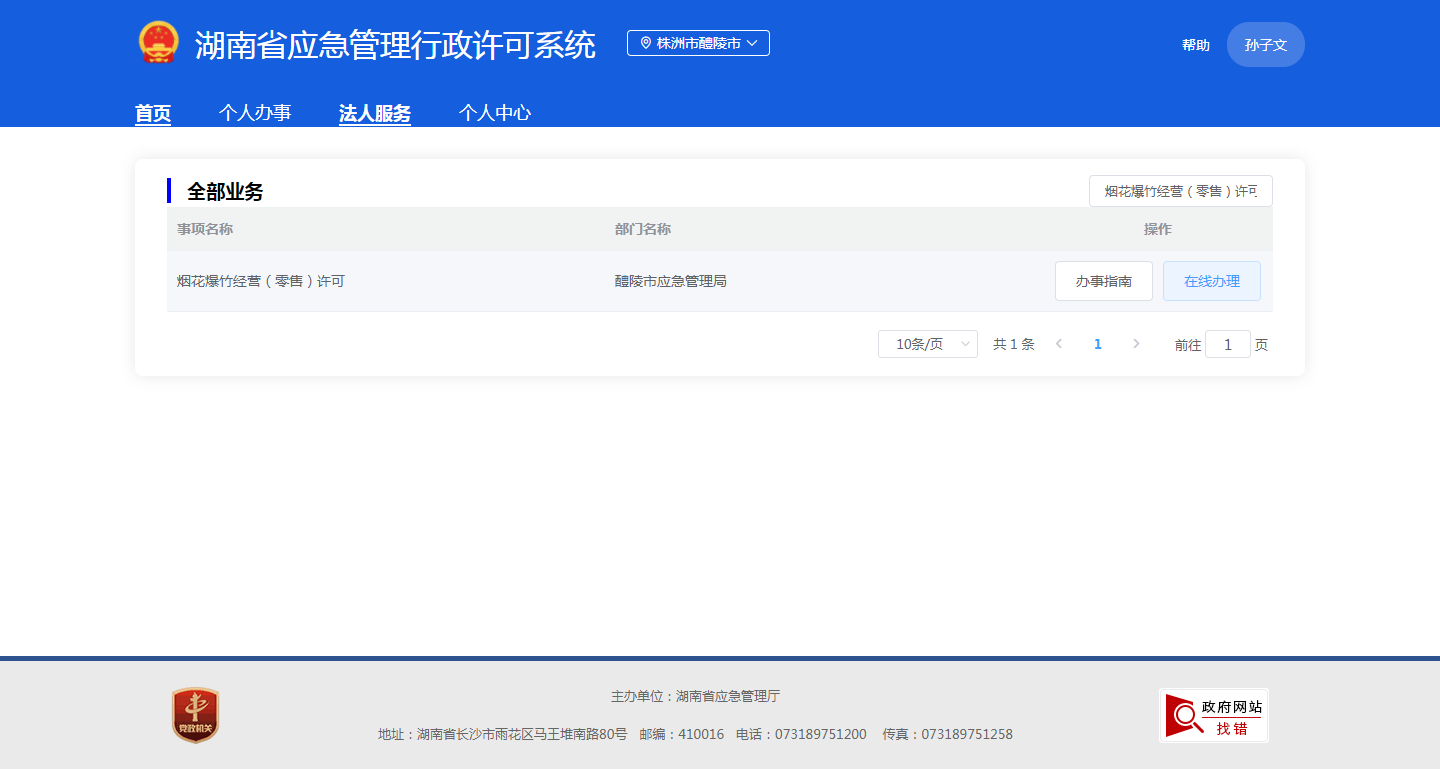Viewport: 1440px width, 769px height.
Task: Click the location pin icon beside 株洲市醴陵市
Action: pyautogui.click(x=646, y=43)
